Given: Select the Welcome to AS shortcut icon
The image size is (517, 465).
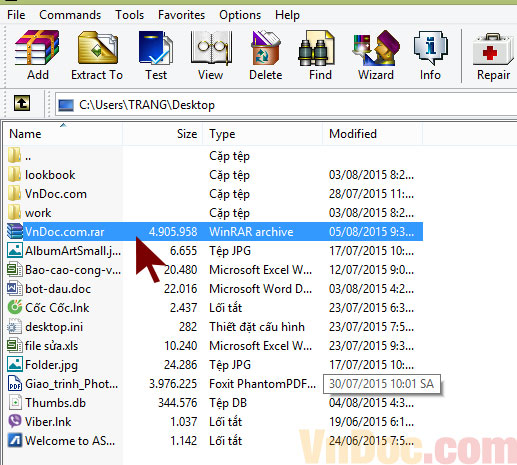Looking at the screenshot, I should (x=15, y=440).
